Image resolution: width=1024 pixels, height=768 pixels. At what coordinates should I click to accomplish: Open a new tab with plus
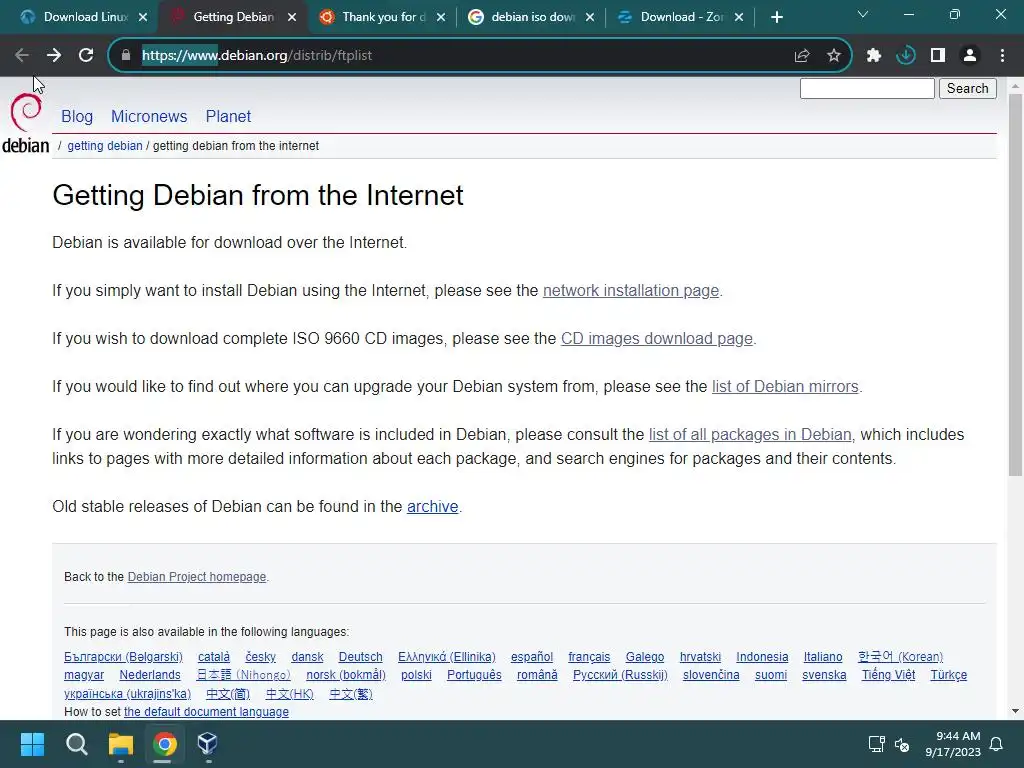pyautogui.click(x=776, y=17)
